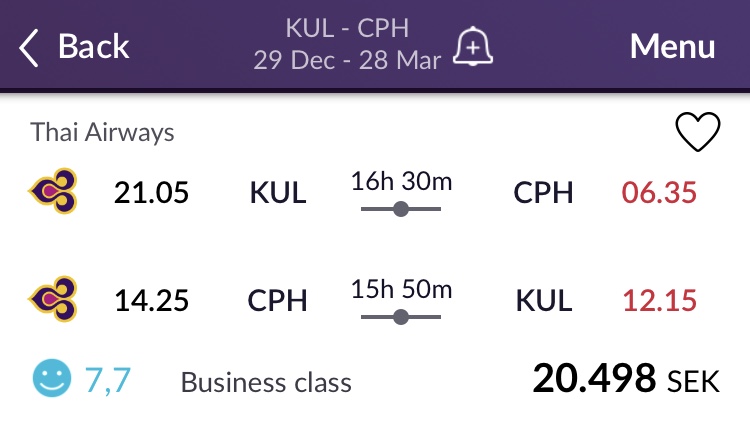The image size is (750, 430).
Task: Tap the smiley rating icon
Action: coord(49,380)
